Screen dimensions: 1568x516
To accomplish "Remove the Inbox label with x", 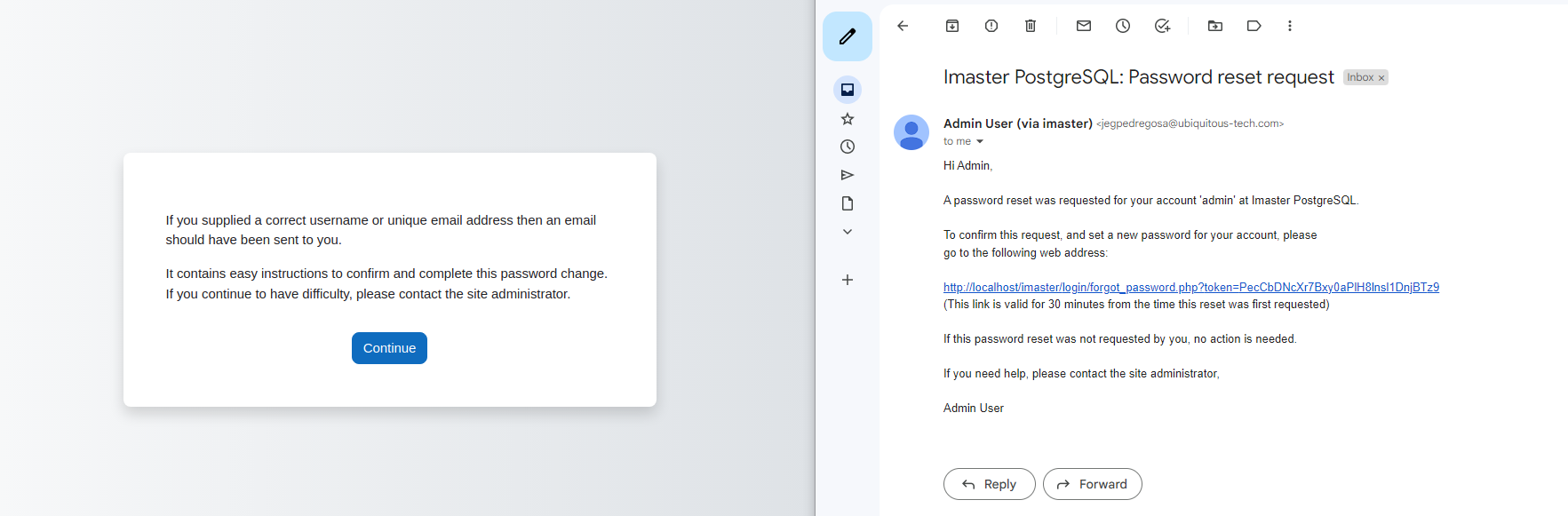I will pyautogui.click(x=1381, y=78).
